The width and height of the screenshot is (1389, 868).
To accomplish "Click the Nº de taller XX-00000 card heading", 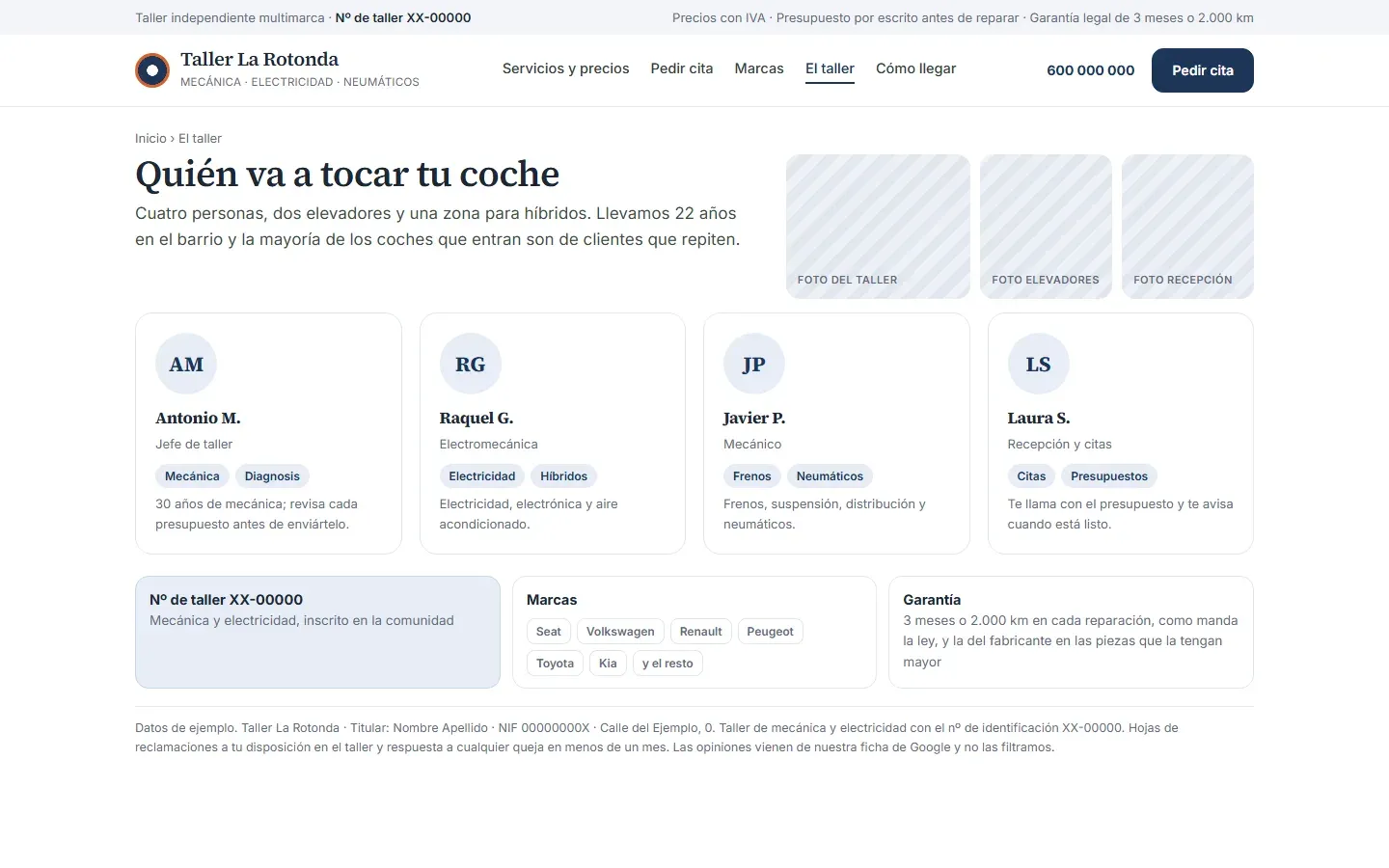I will click(227, 600).
